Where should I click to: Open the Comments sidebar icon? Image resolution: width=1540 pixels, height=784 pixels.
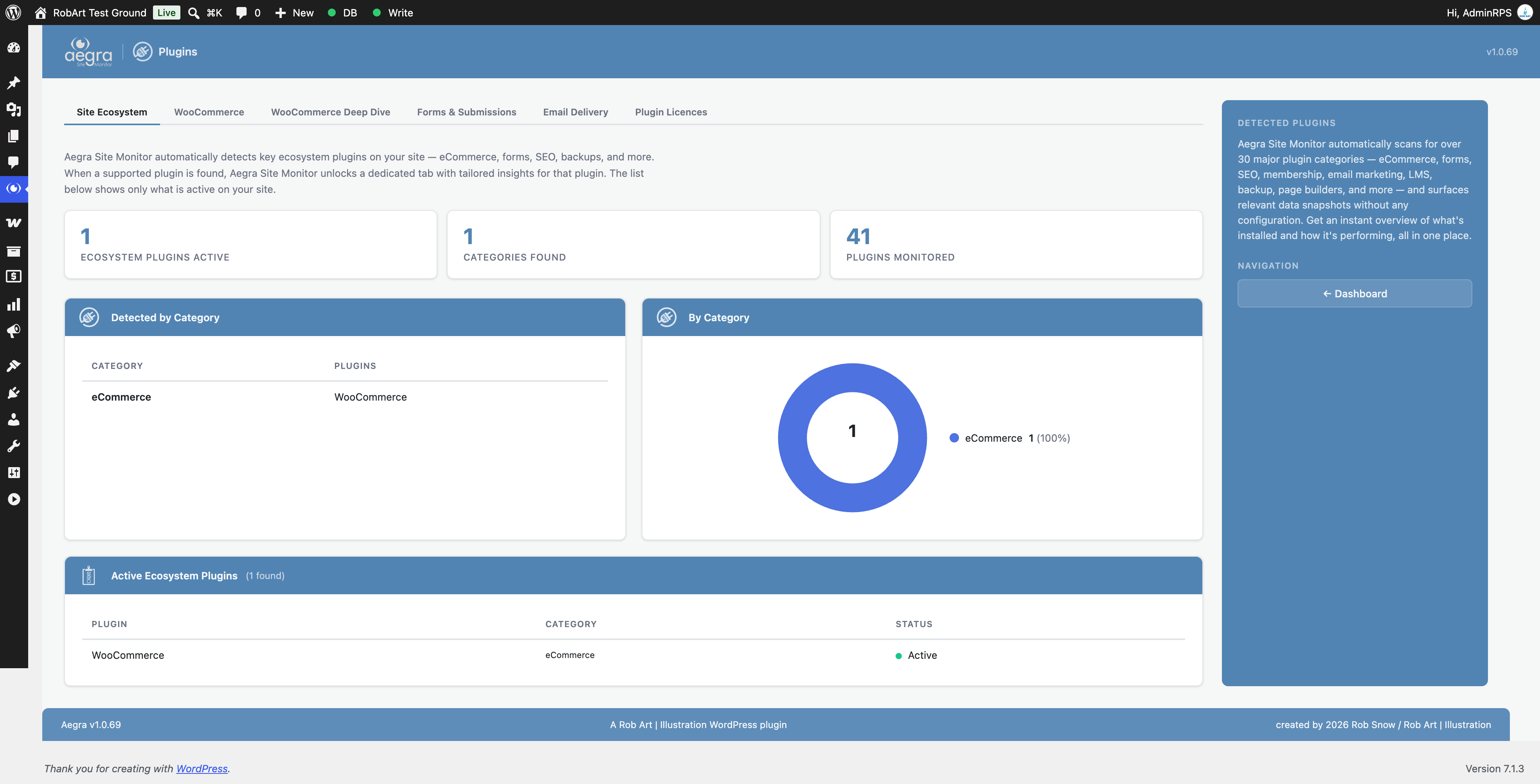tap(14, 162)
